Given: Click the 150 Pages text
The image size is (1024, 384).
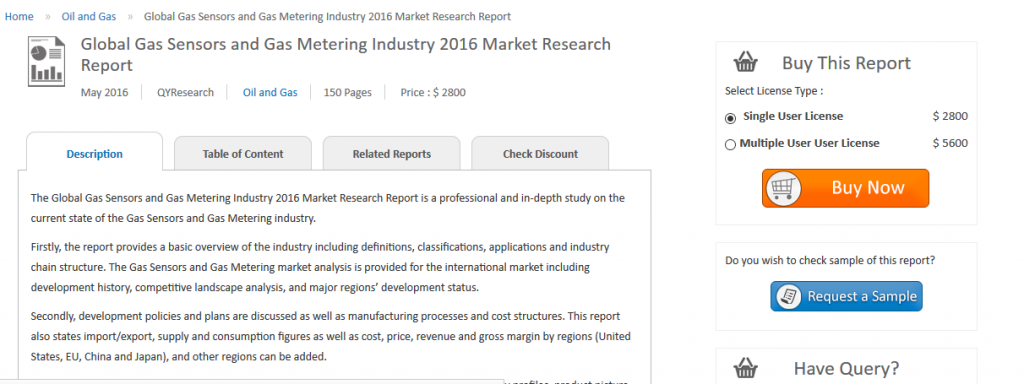Looking at the screenshot, I should [x=347, y=92].
